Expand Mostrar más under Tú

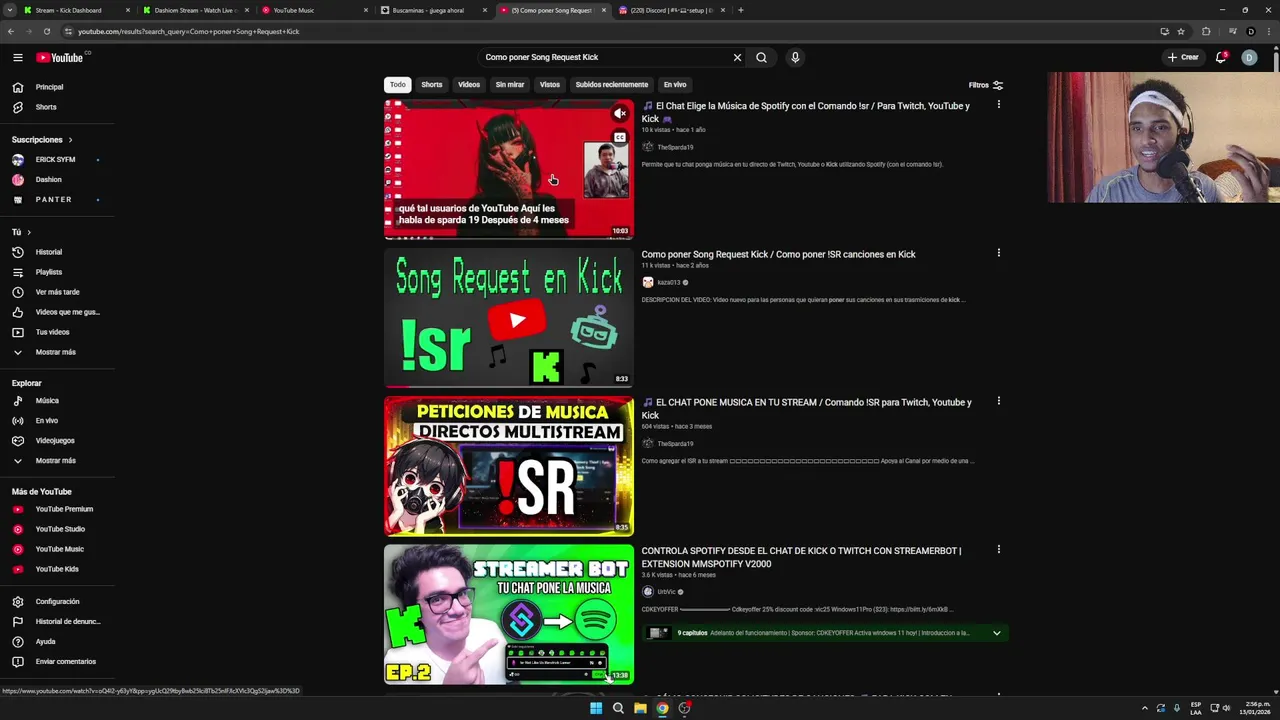pyautogui.click(x=56, y=352)
